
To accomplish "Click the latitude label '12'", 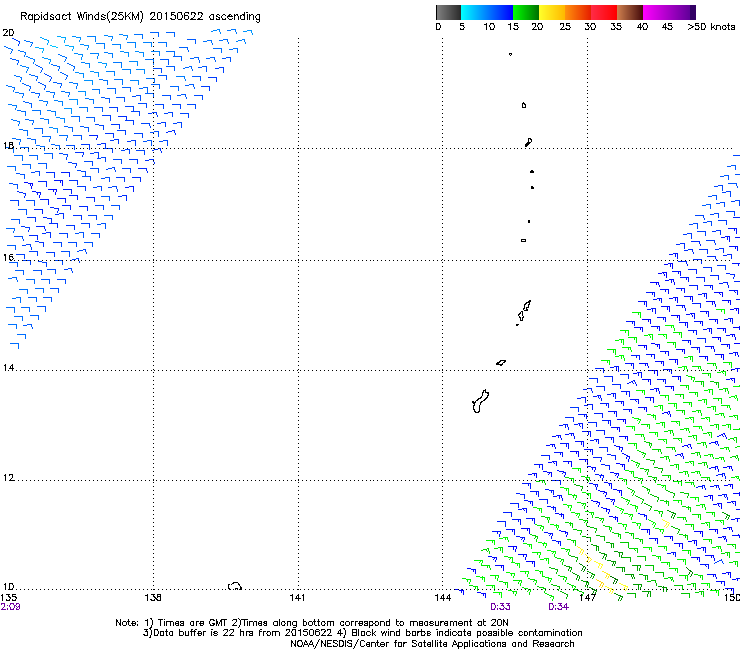I will coord(8,478).
